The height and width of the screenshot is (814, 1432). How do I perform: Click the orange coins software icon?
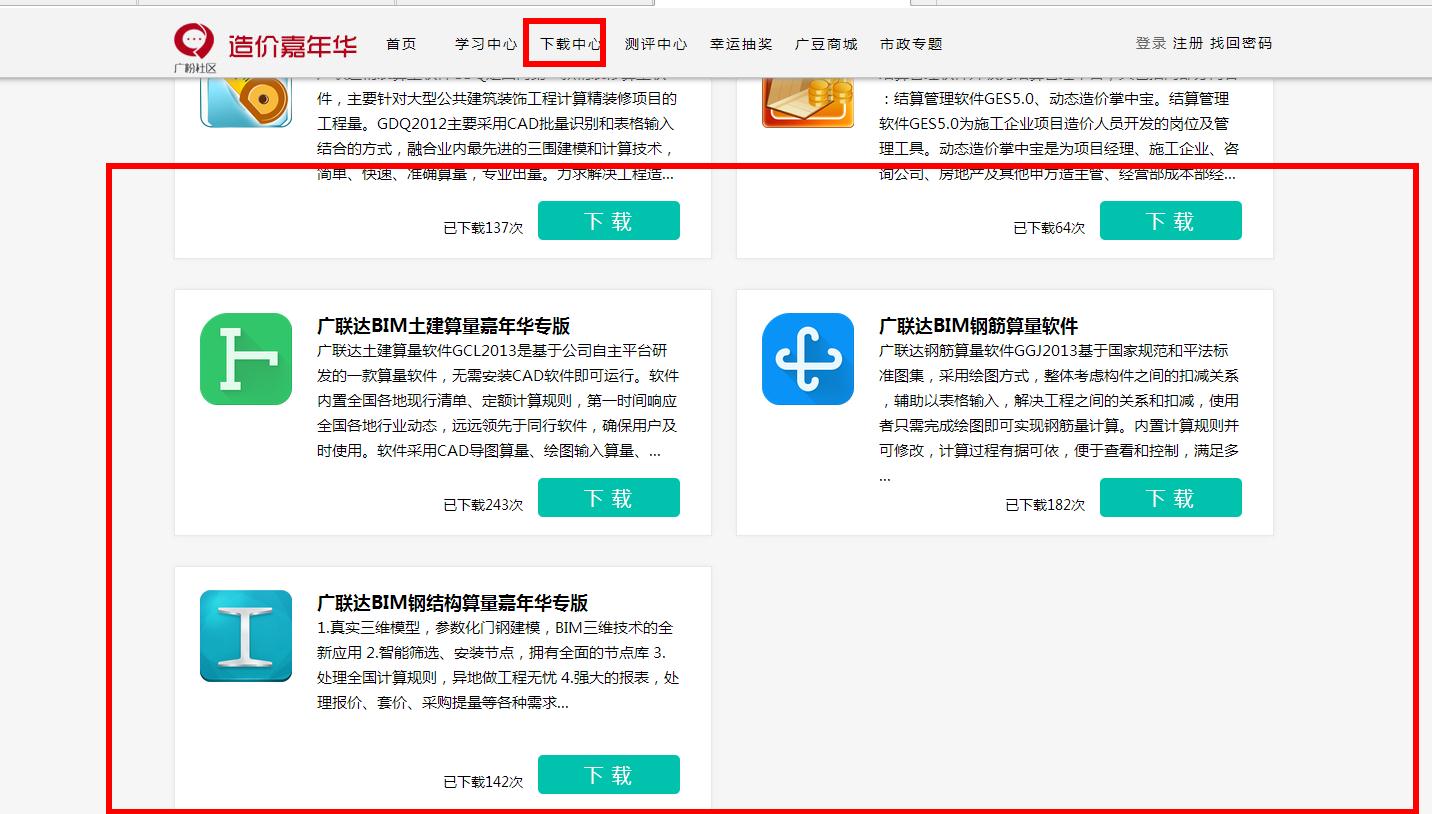click(x=808, y=102)
